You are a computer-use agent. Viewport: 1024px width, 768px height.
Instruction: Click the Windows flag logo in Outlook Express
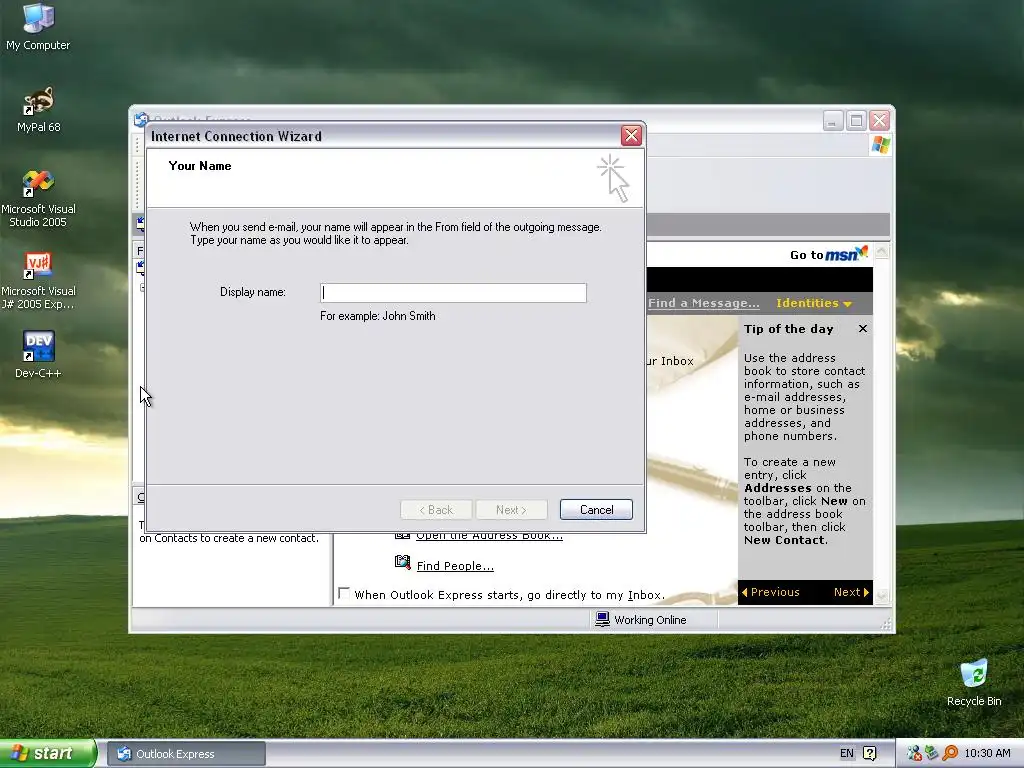880,145
